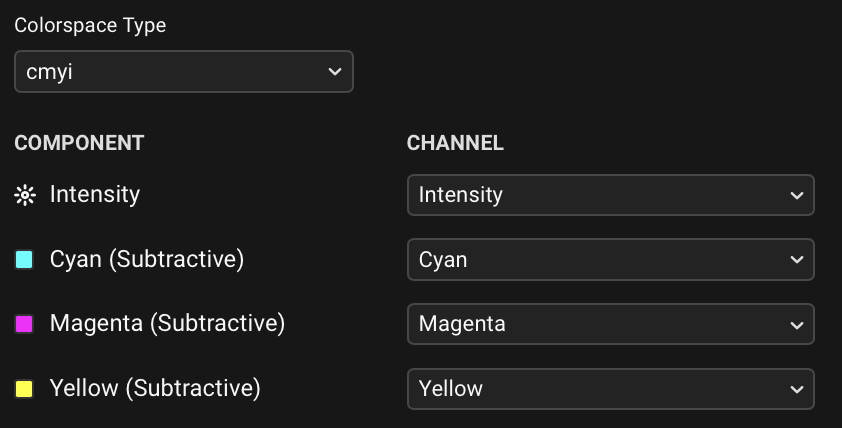Click the yellow color swatch
The width and height of the screenshot is (842, 428).
(x=24, y=389)
